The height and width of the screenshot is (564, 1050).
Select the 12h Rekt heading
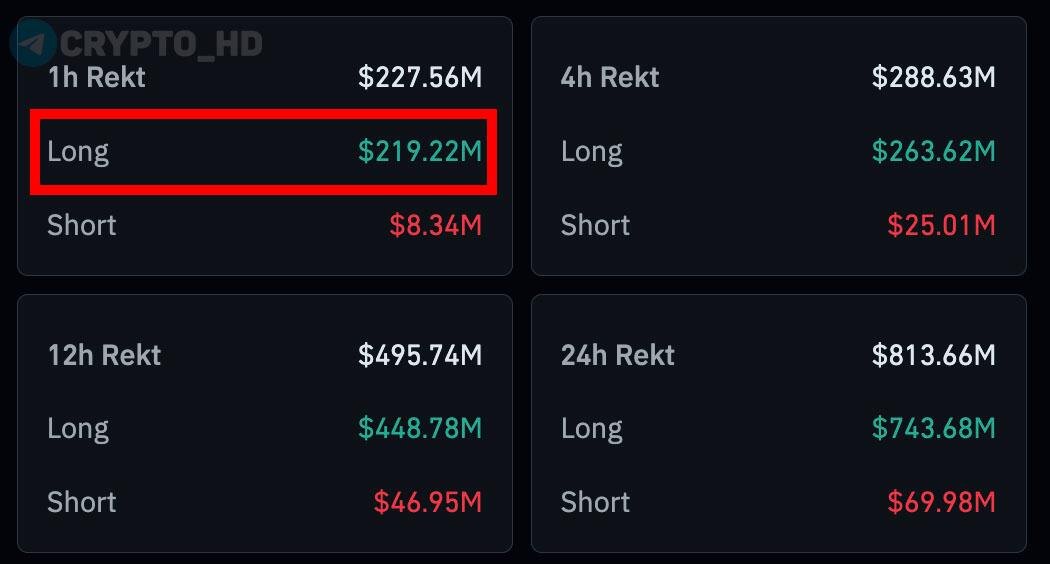pos(104,355)
